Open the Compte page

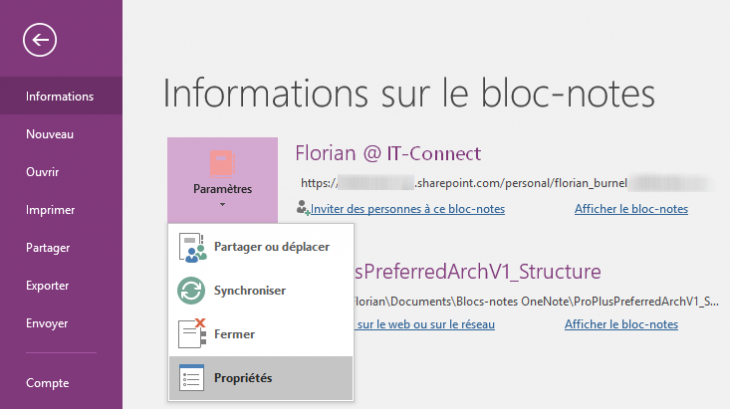coord(47,382)
